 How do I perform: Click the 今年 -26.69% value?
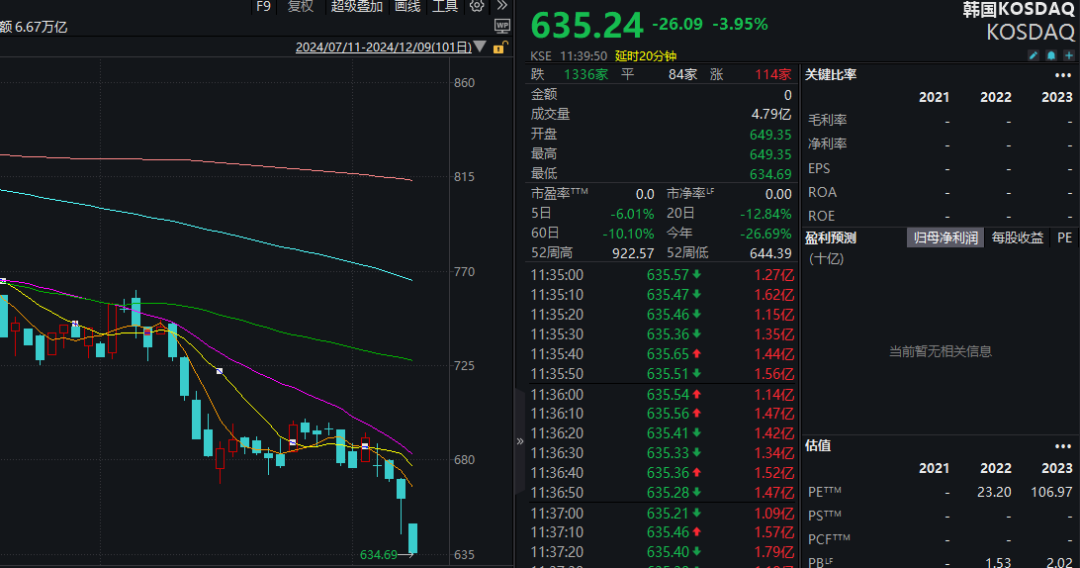(766, 233)
